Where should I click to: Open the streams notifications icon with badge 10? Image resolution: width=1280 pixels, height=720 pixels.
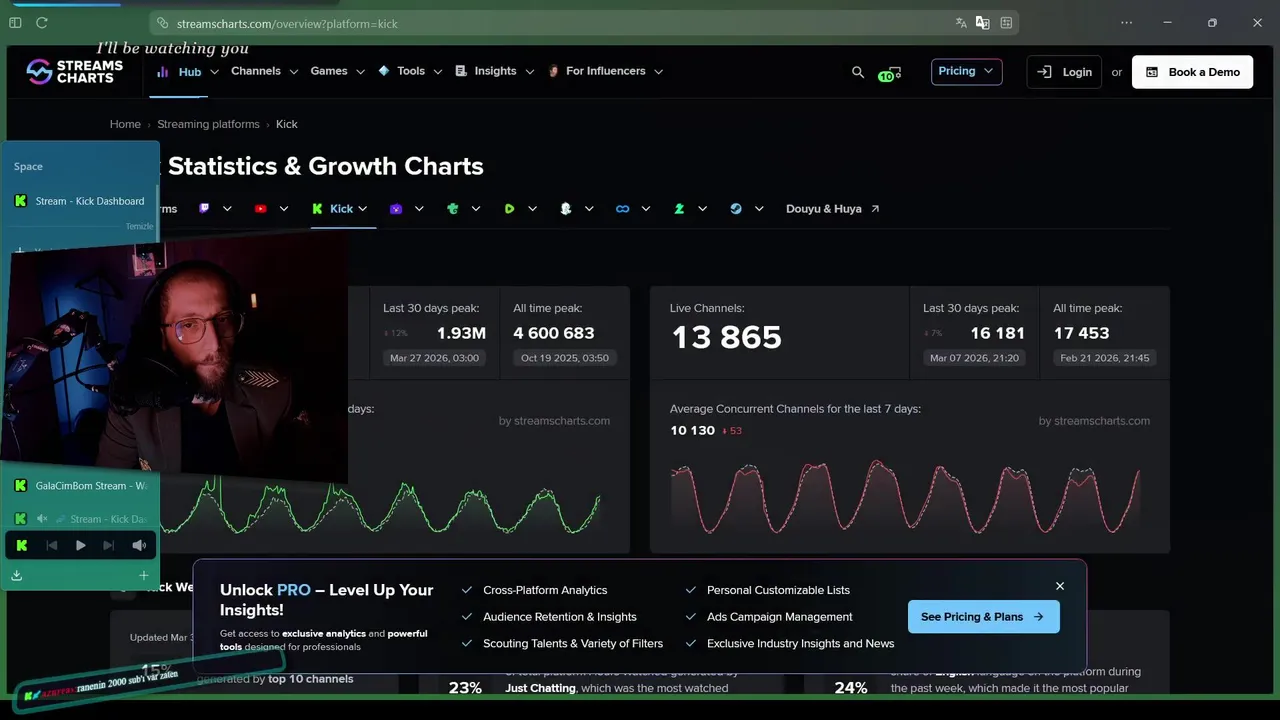pos(889,73)
